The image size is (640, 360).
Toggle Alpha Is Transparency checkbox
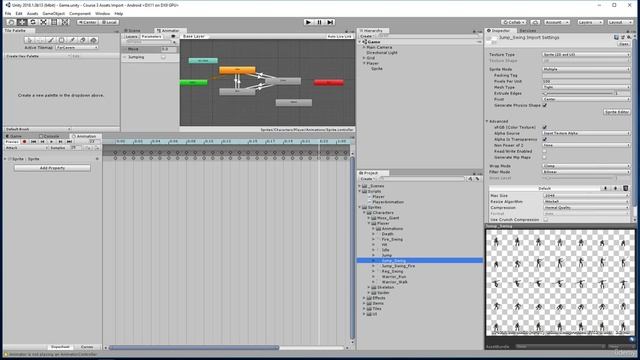click(x=544, y=139)
